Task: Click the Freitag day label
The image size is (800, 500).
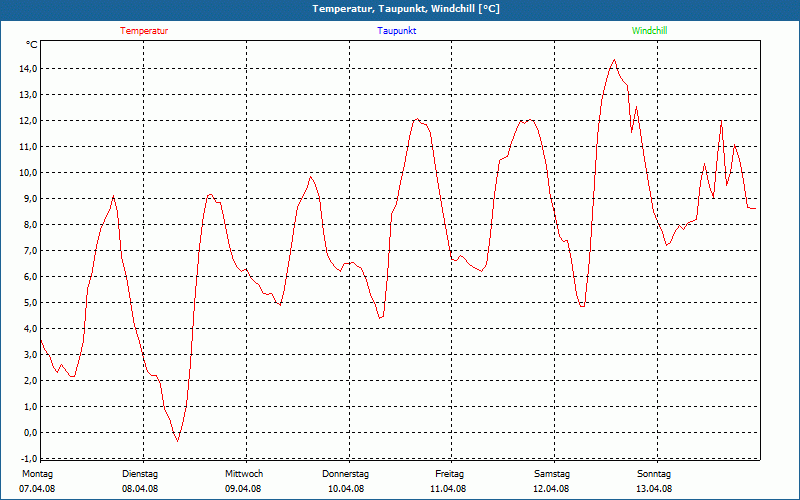Action: (449, 474)
